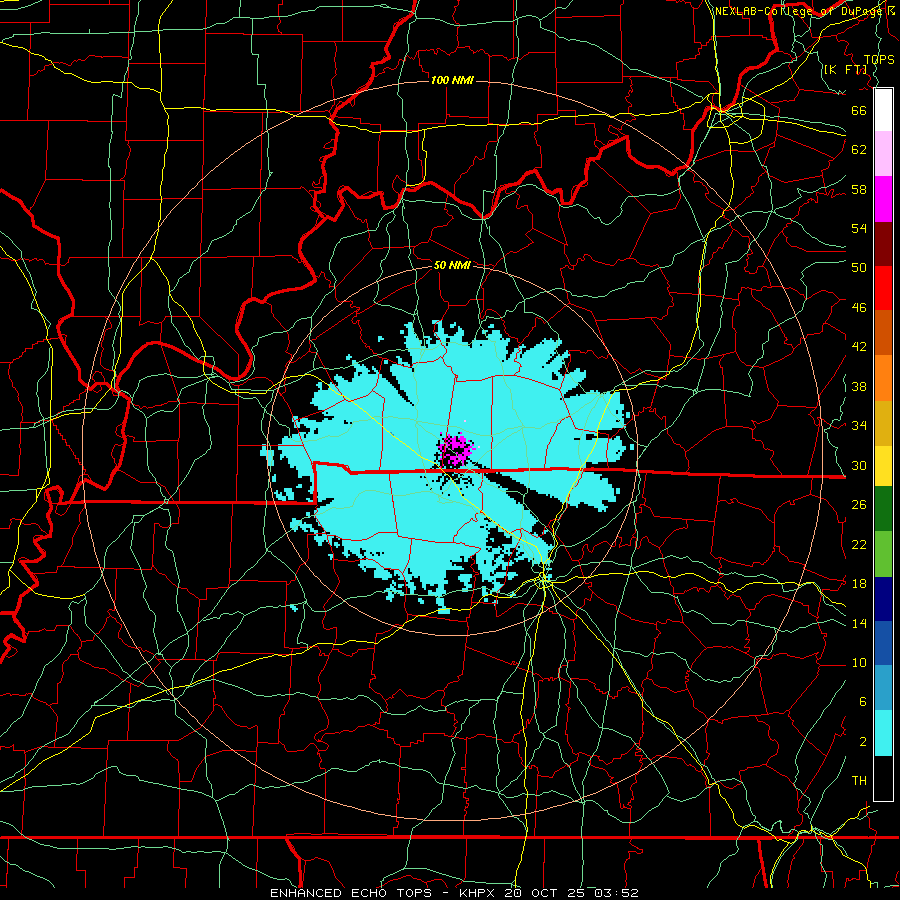
Task: Select the dark green legend swatch
Action: tap(883, 509)
